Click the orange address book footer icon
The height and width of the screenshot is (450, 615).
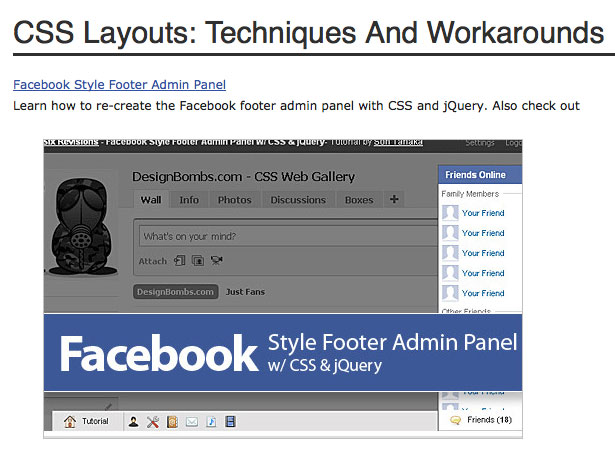coord(172,422)
